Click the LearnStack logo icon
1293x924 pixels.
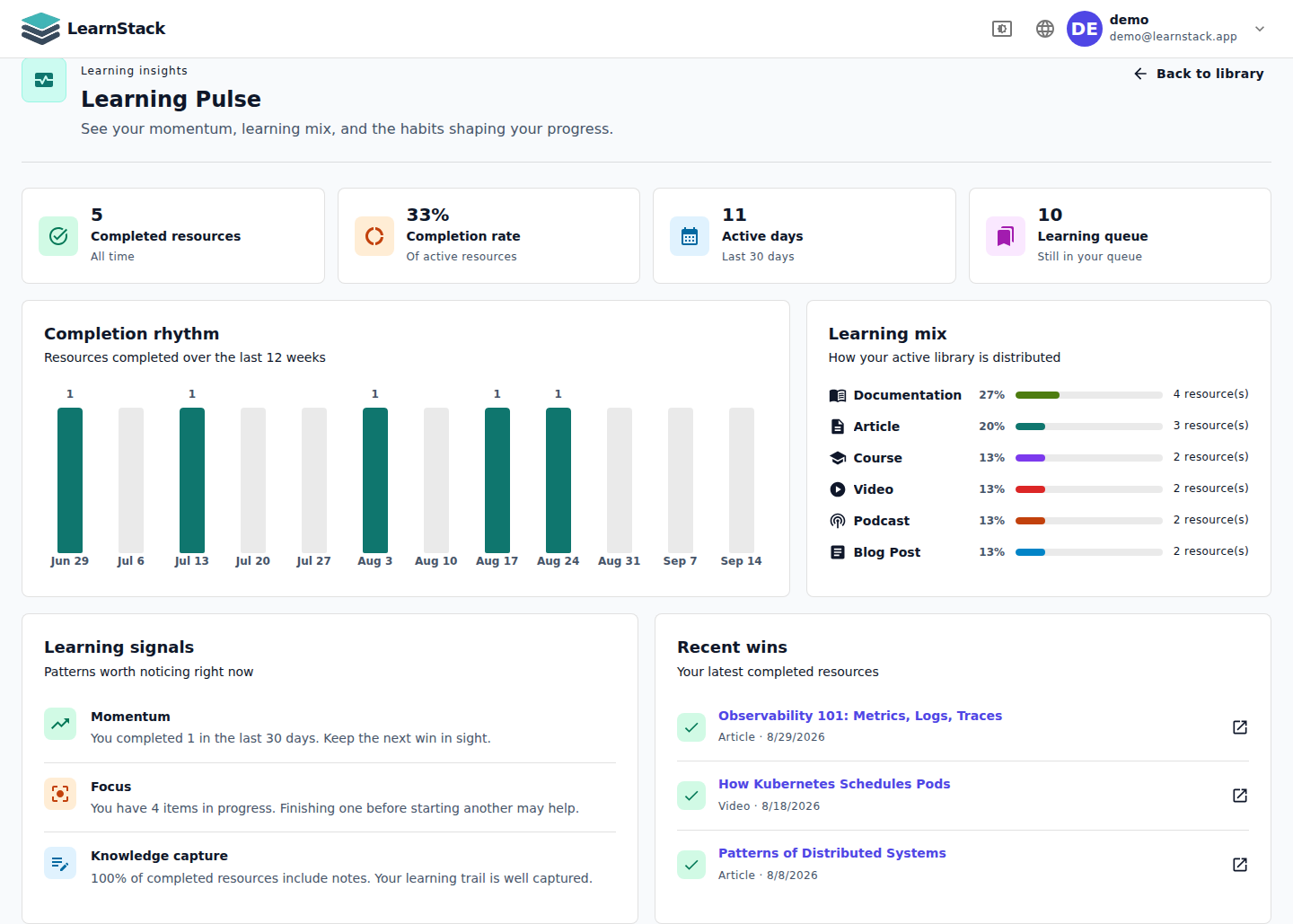(40, 29)
